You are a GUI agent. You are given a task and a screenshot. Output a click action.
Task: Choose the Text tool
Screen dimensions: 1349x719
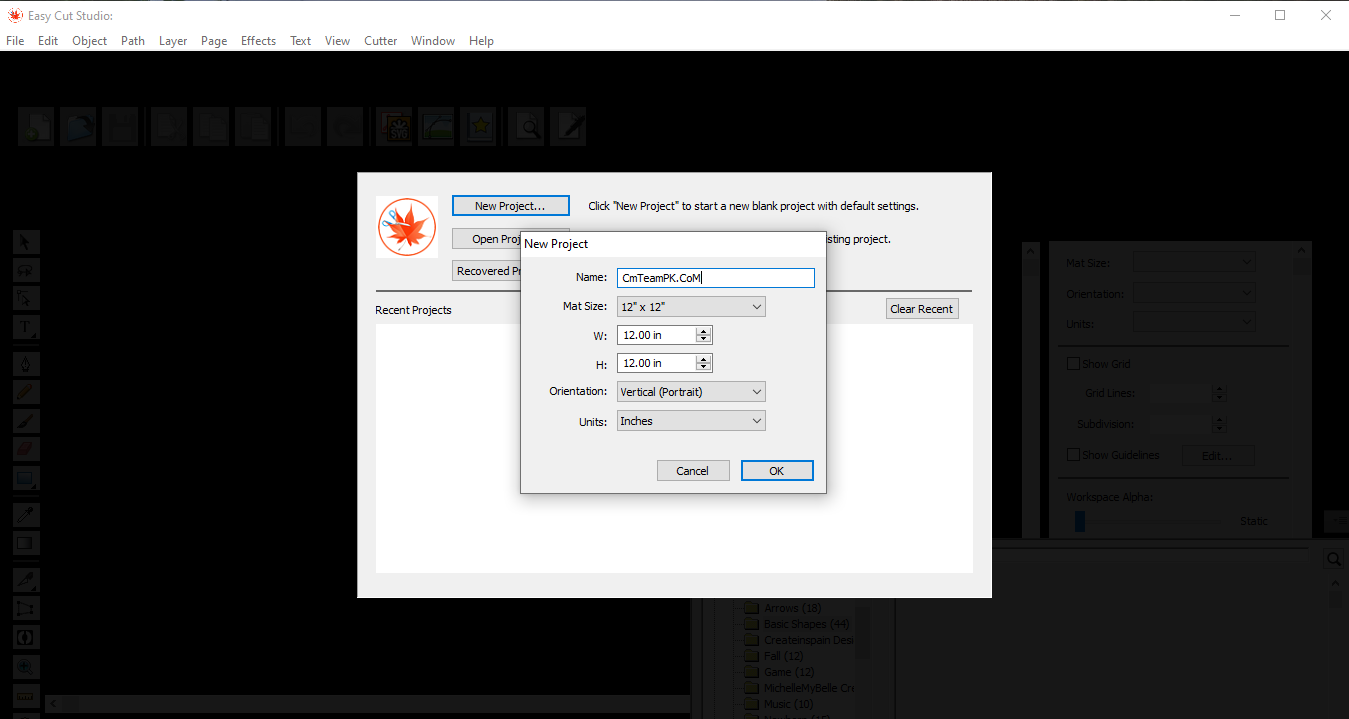click(26, 327)
